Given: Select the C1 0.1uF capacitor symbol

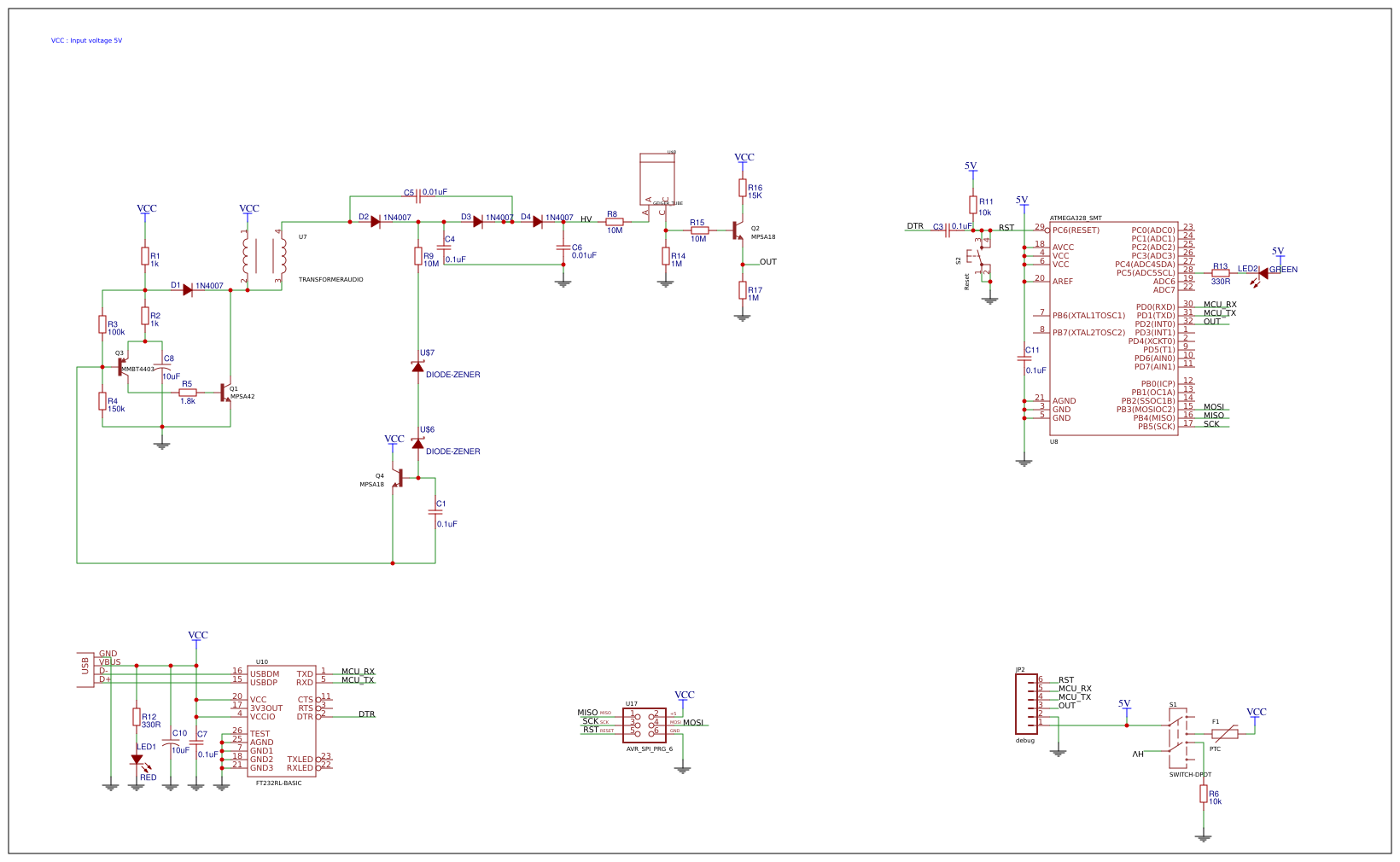Looking at the screenshot, I should tap(435, 512).
